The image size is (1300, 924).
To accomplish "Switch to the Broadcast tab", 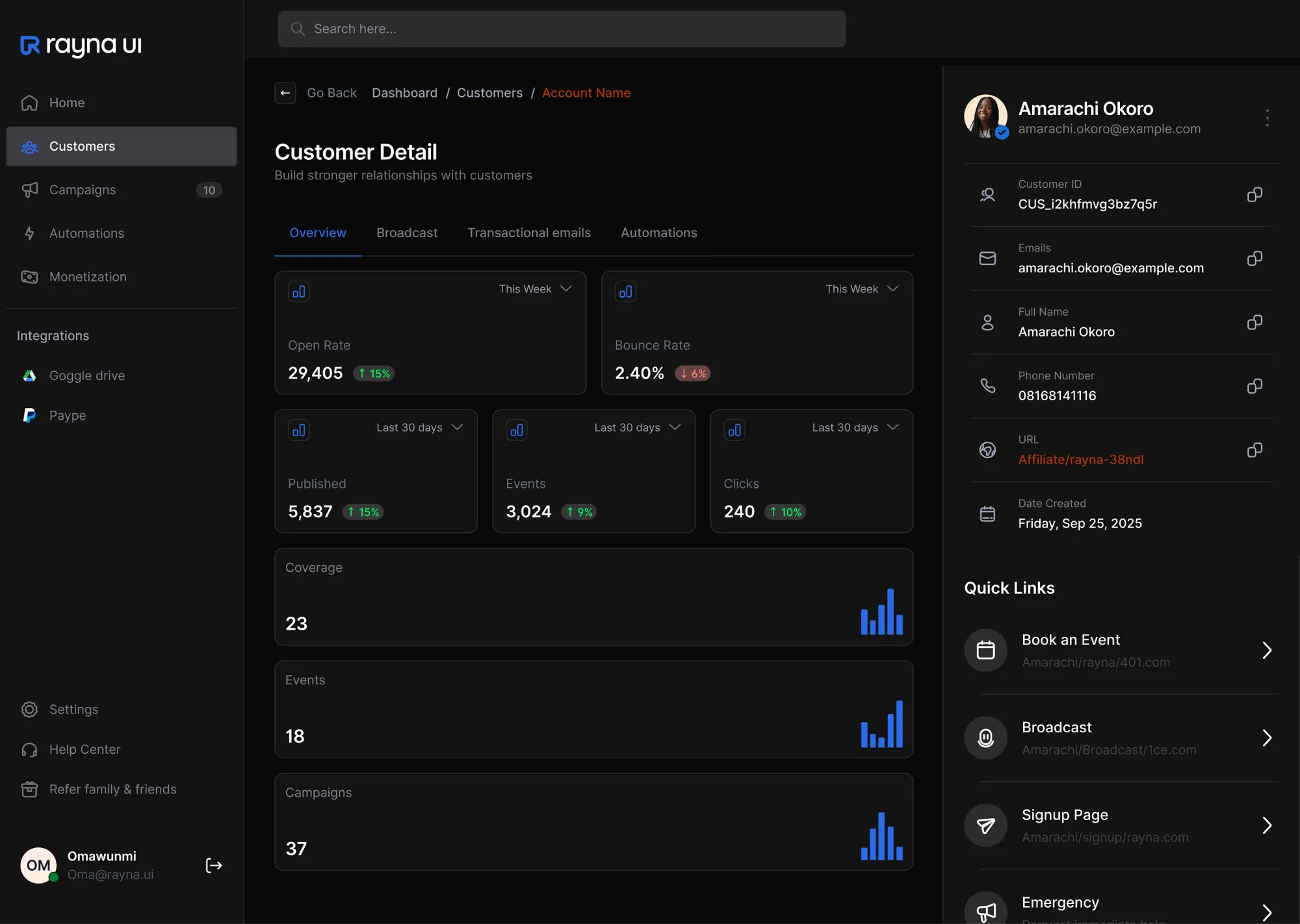I will tap(407, 233).
